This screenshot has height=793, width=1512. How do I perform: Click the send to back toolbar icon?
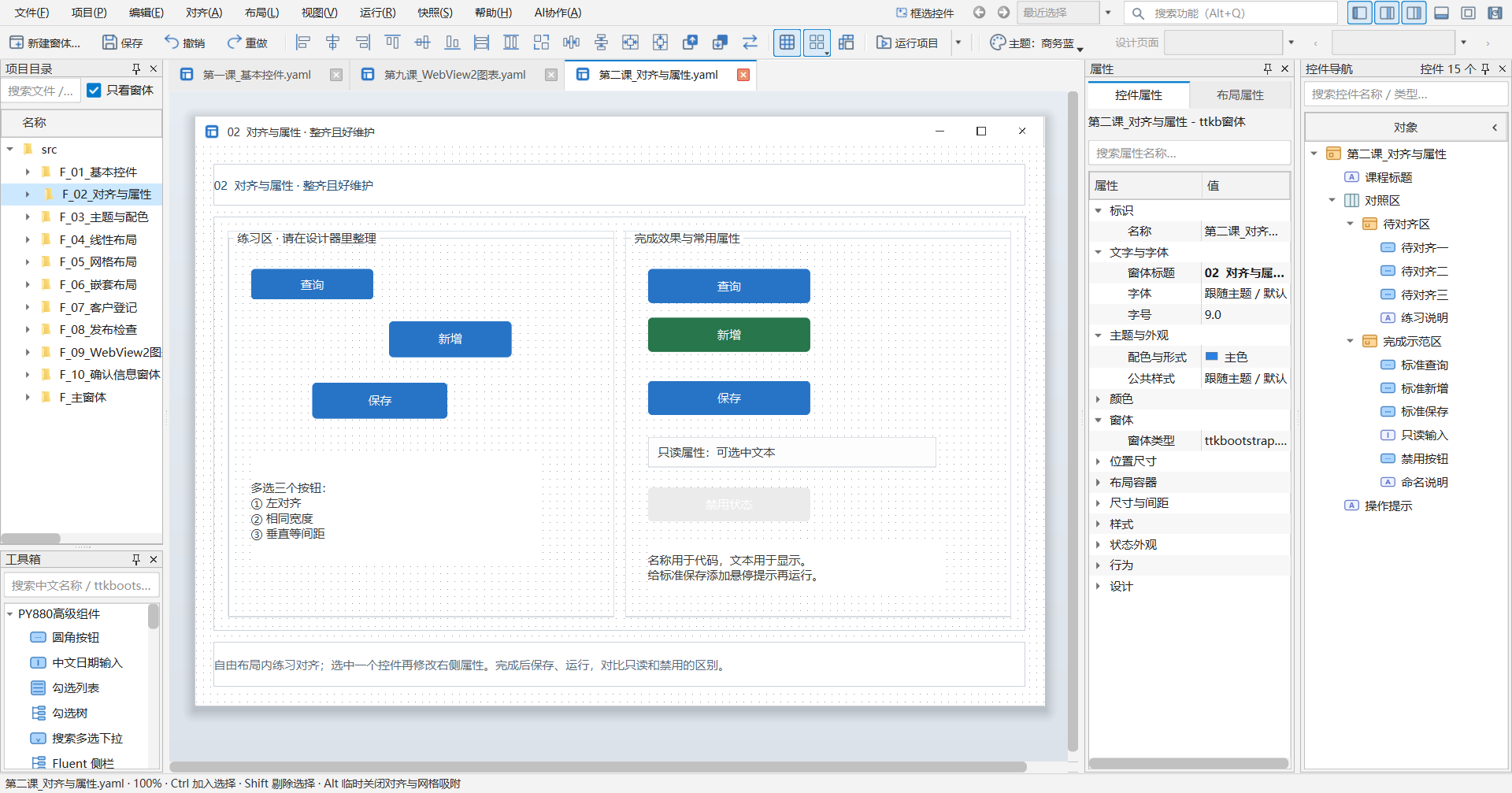720,43
